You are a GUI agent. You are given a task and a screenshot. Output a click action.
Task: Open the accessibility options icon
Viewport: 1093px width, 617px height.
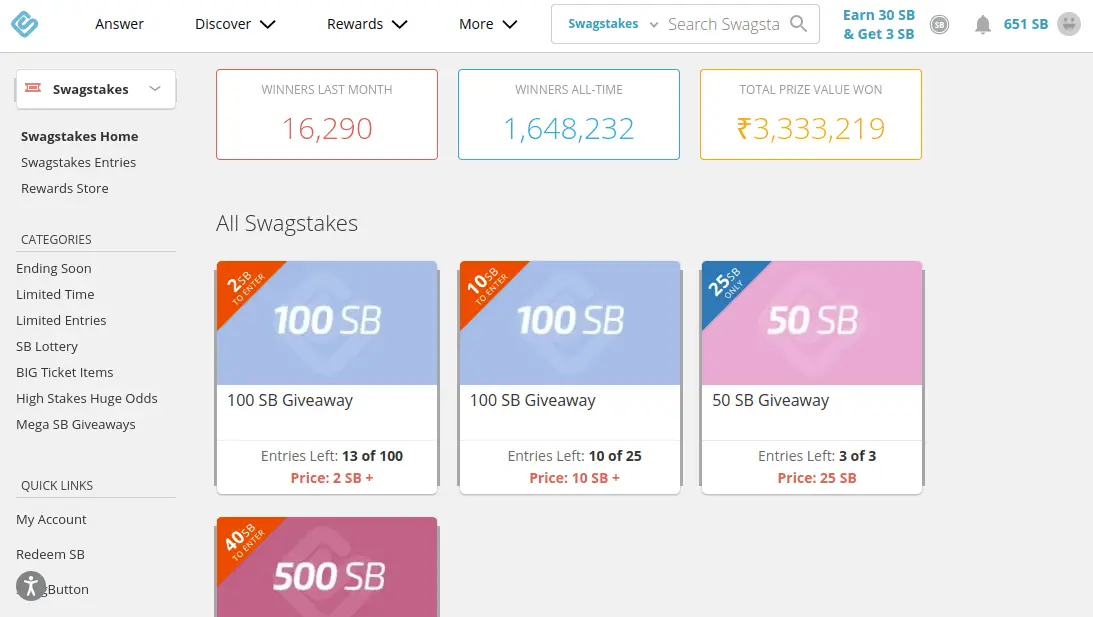click(x=31, y=585)
